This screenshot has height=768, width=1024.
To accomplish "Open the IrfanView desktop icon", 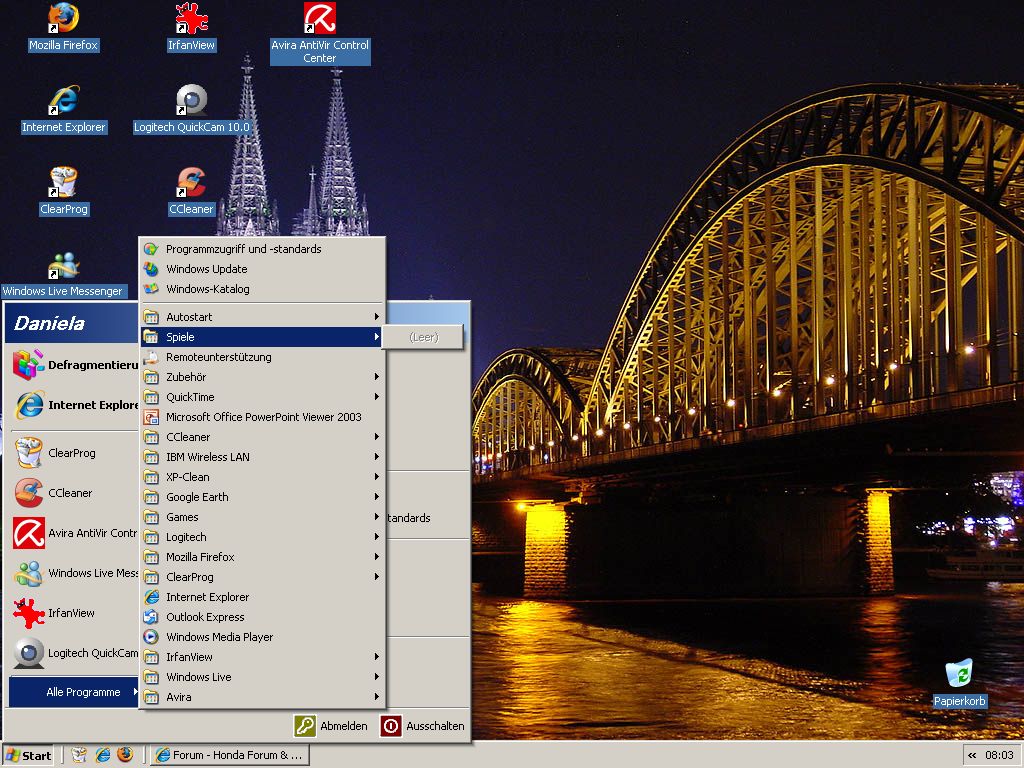I will pyautogui.click(x=191, y=19).
